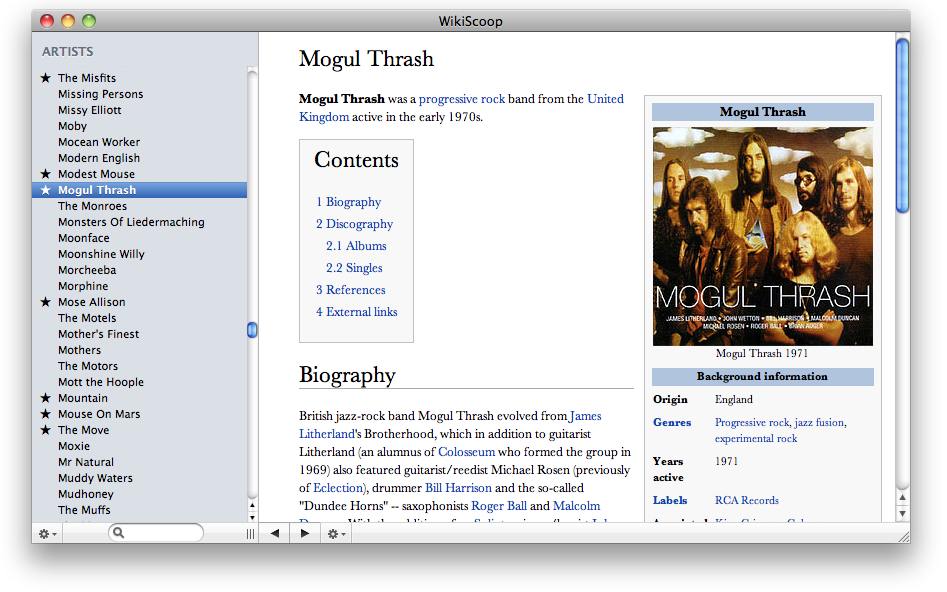The image size is (947, 592).
Task: Open the progressive rock link in intro
Action: click(462, 99)
